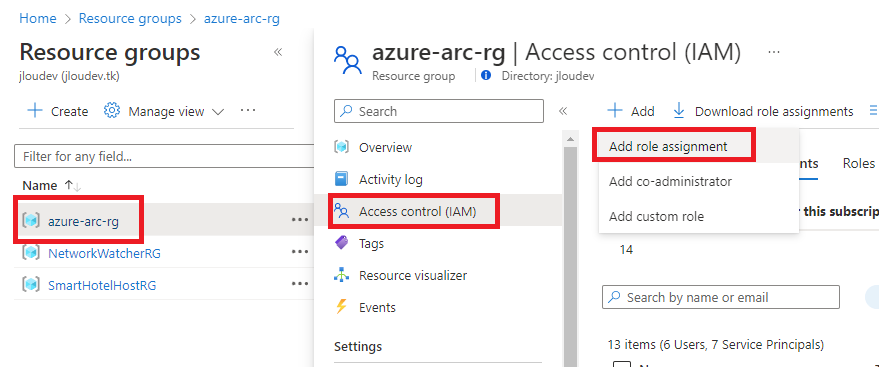The height and width of the screenshot is (367, 879).
Task: Open NetworkWatcherRG resource group
Action: pos(104,253)
